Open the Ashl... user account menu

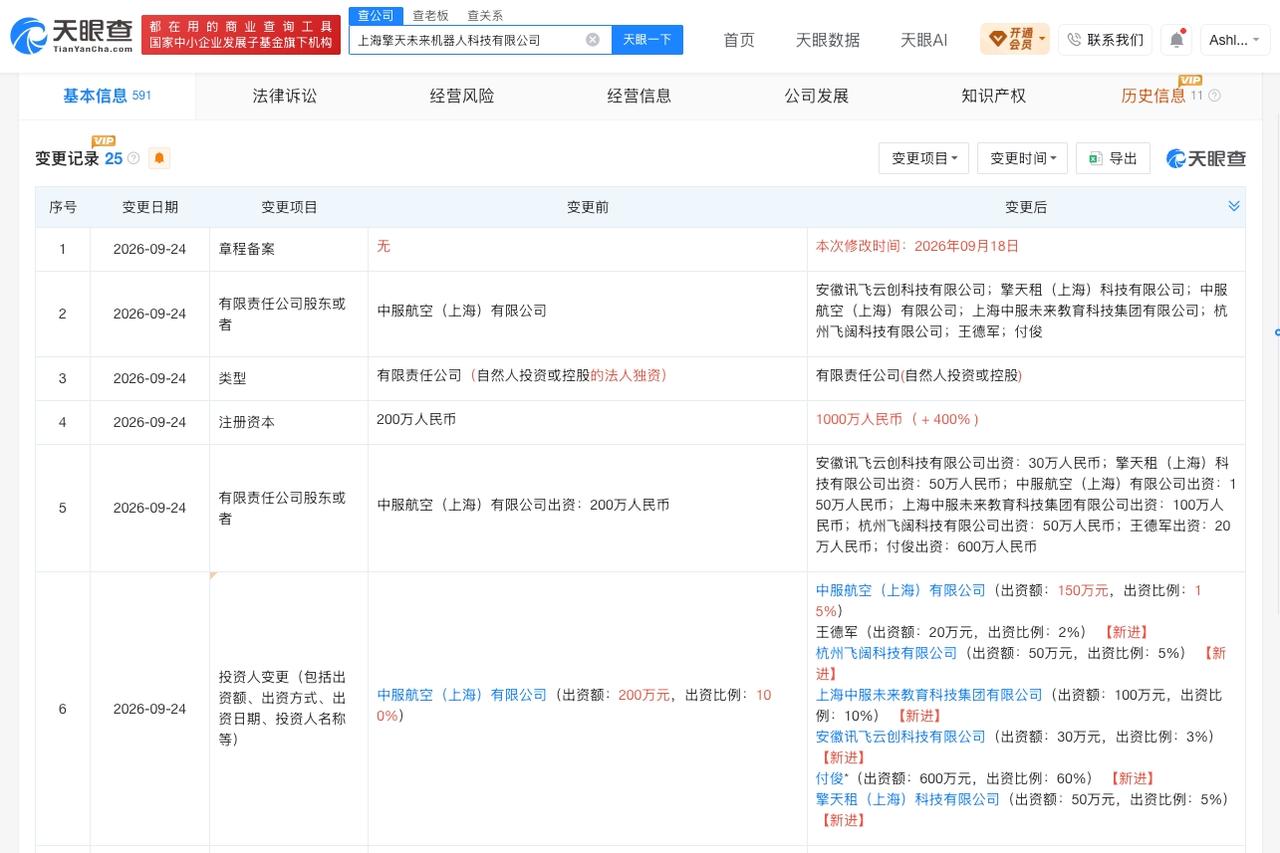1235,40
